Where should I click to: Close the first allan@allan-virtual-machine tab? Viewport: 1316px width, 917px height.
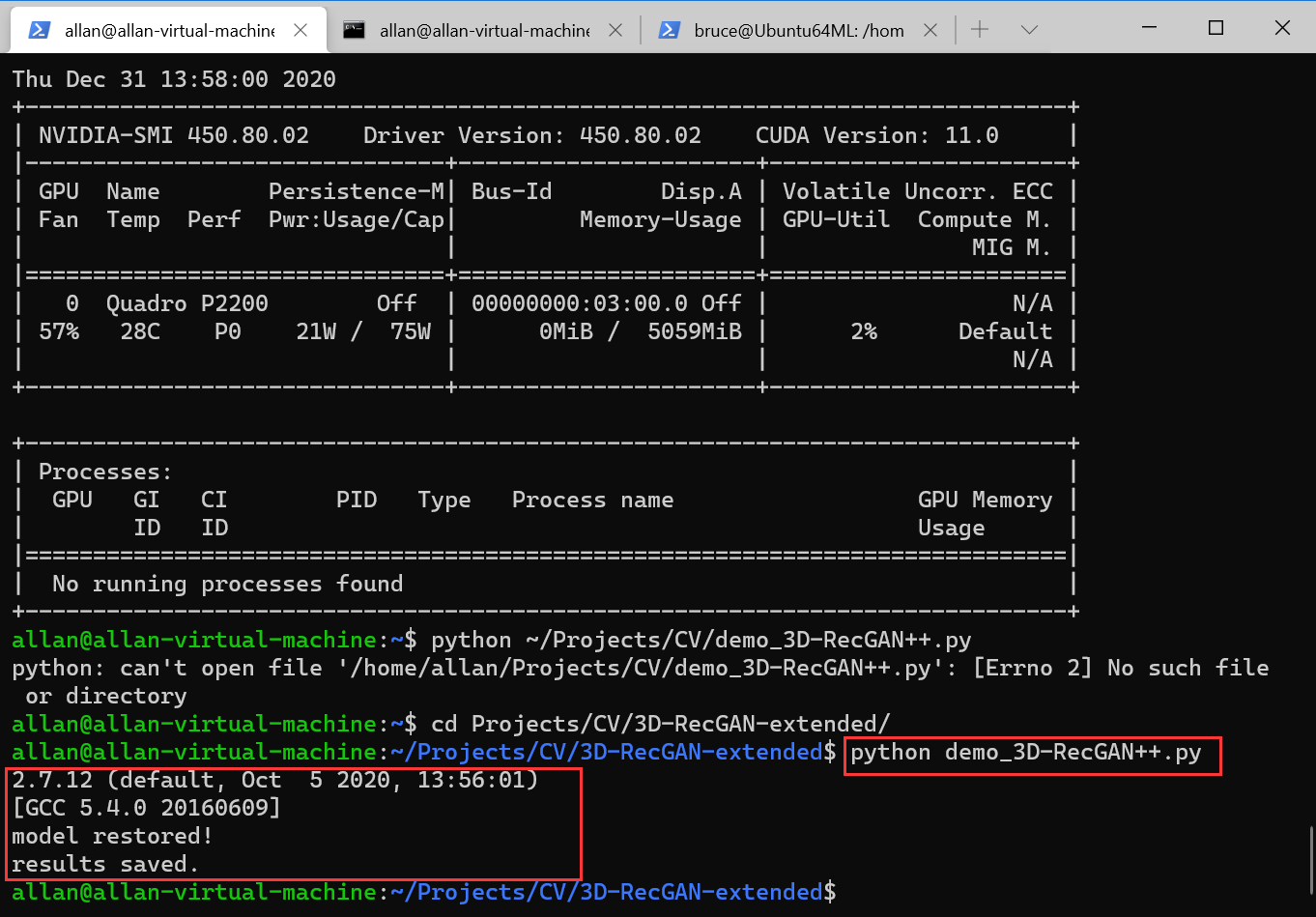(300, 30)
